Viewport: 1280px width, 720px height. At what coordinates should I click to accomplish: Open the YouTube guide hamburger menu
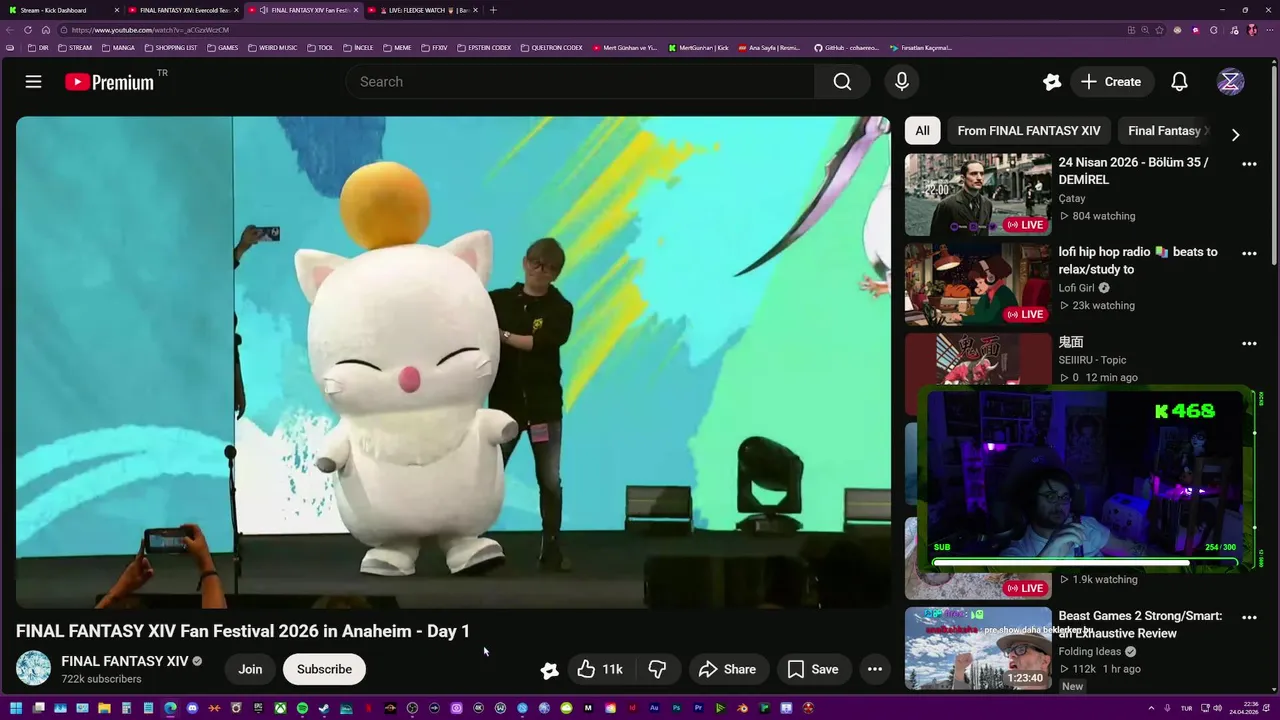coord(33,82)
